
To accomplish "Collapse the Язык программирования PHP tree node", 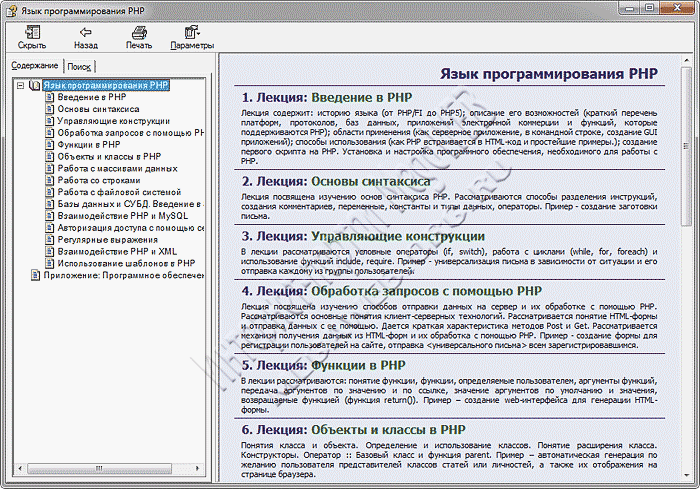I will pos(20,85).
